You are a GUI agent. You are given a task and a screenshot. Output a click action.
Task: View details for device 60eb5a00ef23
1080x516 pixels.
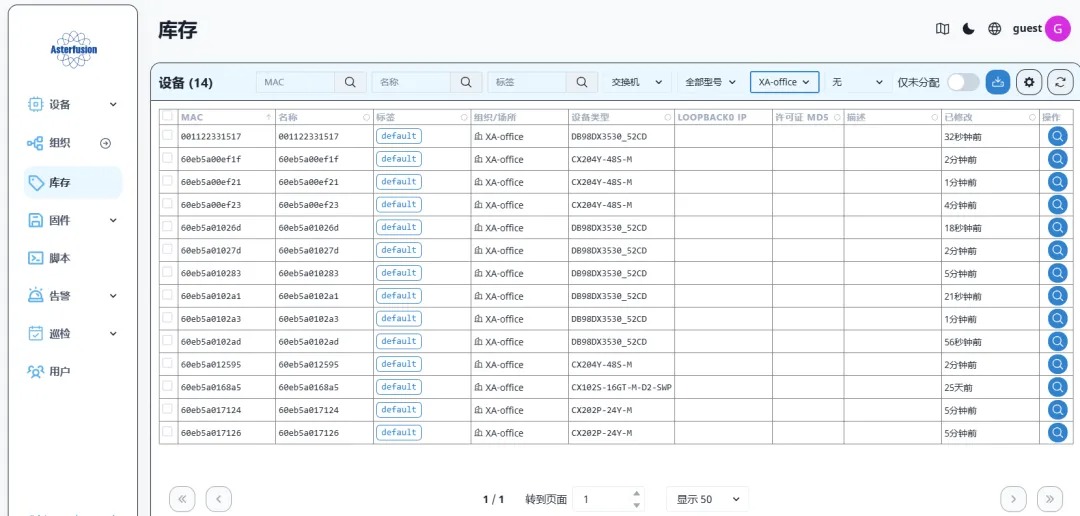[x=1057, y=205]
